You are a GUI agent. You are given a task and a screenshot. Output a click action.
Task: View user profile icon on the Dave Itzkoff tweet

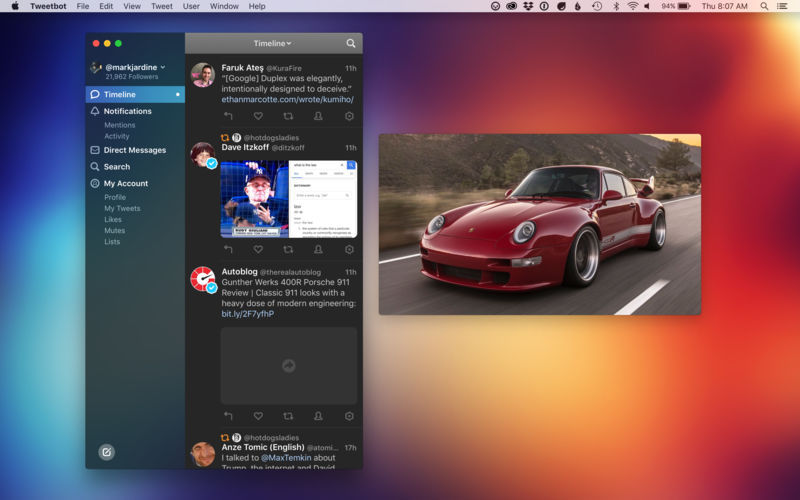(318, 249)
